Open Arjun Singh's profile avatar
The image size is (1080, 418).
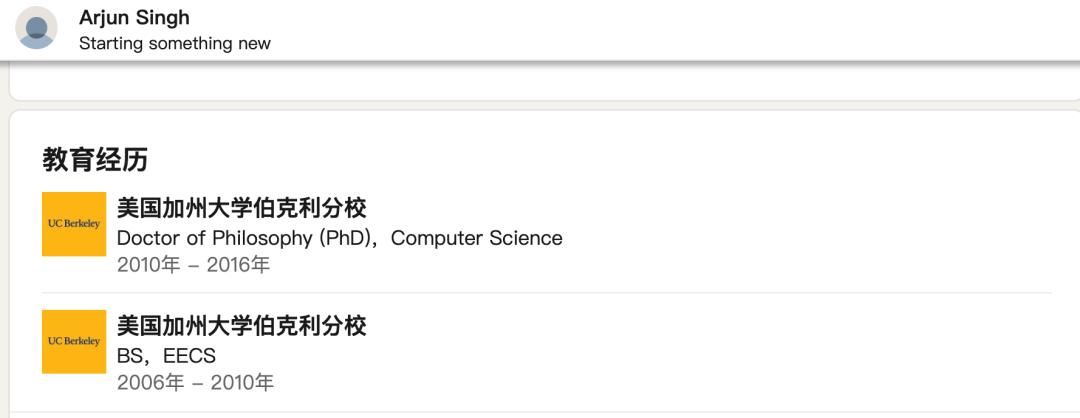[x=36, y=29]
